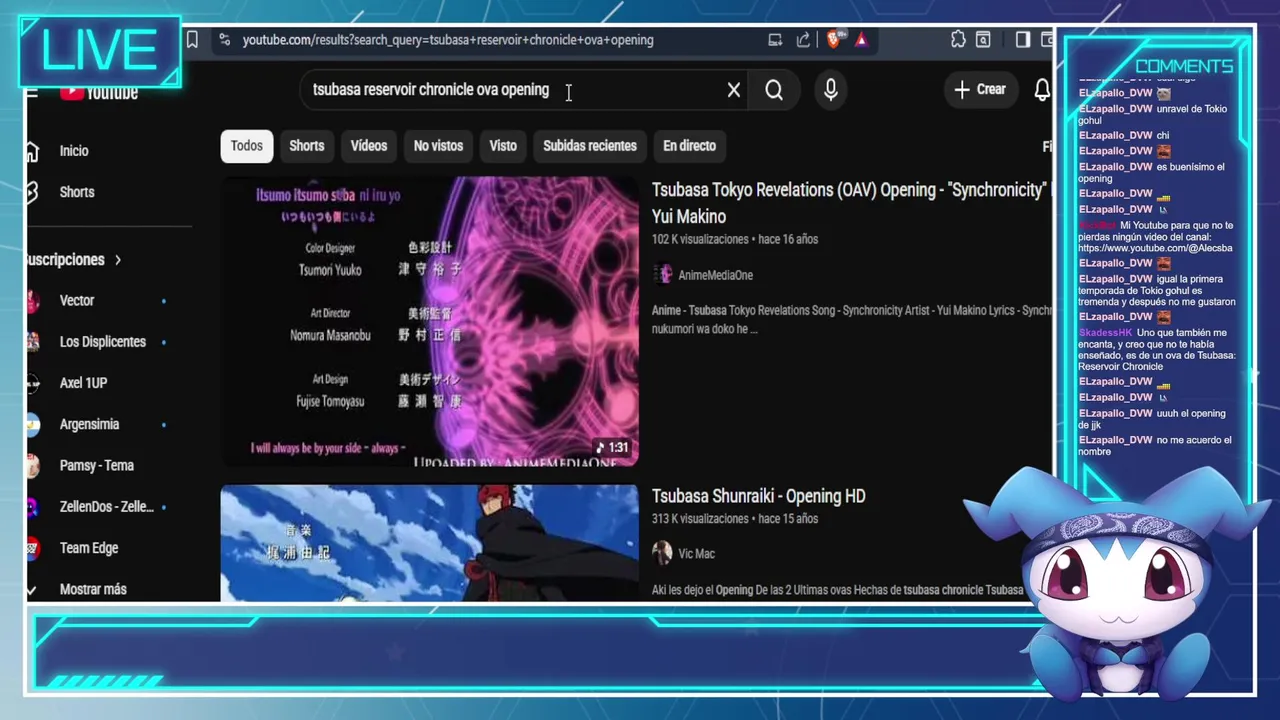The image size is (1280, 720).
Task: Select the Visto filter chip
Action: (503, 146)
